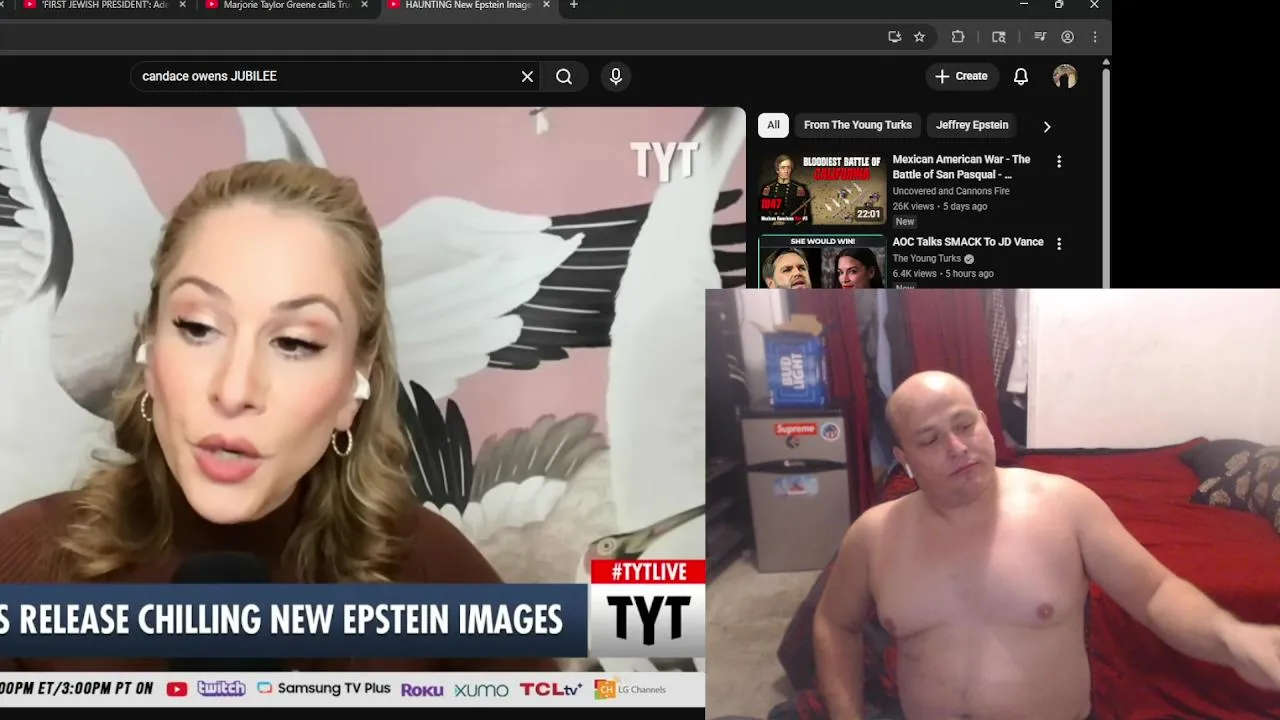Screen dimensions: 1280x720
Task: Open AOC Talks SMACK To JD Vance title
Action: (968, 242)
